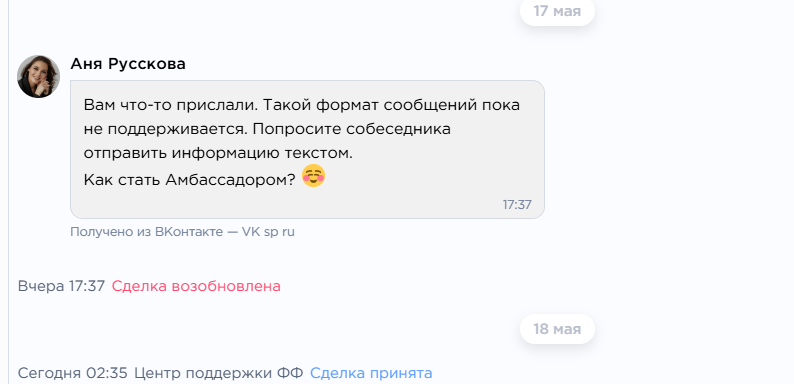The width and height of the screenshot is (794, 384).
Task: Open Аня Русскова's profile avatar
Action: coord(38,76)
